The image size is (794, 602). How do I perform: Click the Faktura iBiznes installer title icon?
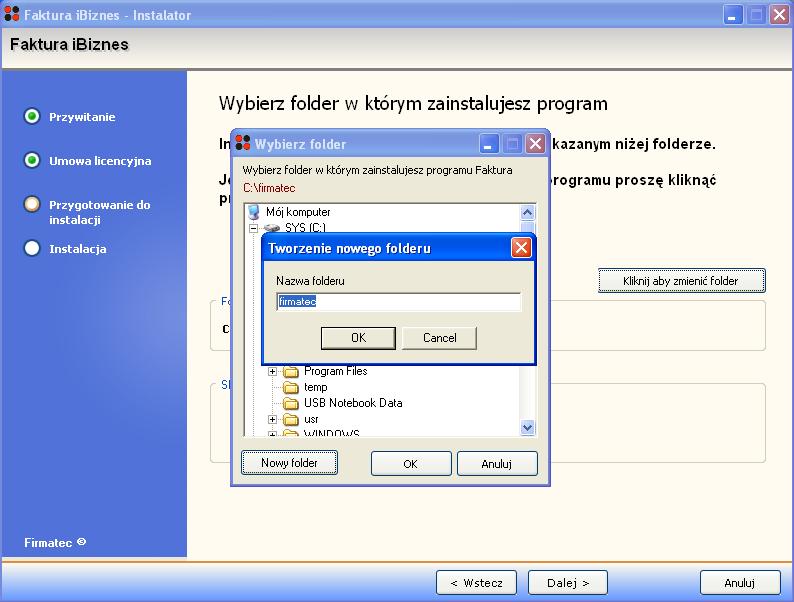pyautogui.click(x=12, y=14)
